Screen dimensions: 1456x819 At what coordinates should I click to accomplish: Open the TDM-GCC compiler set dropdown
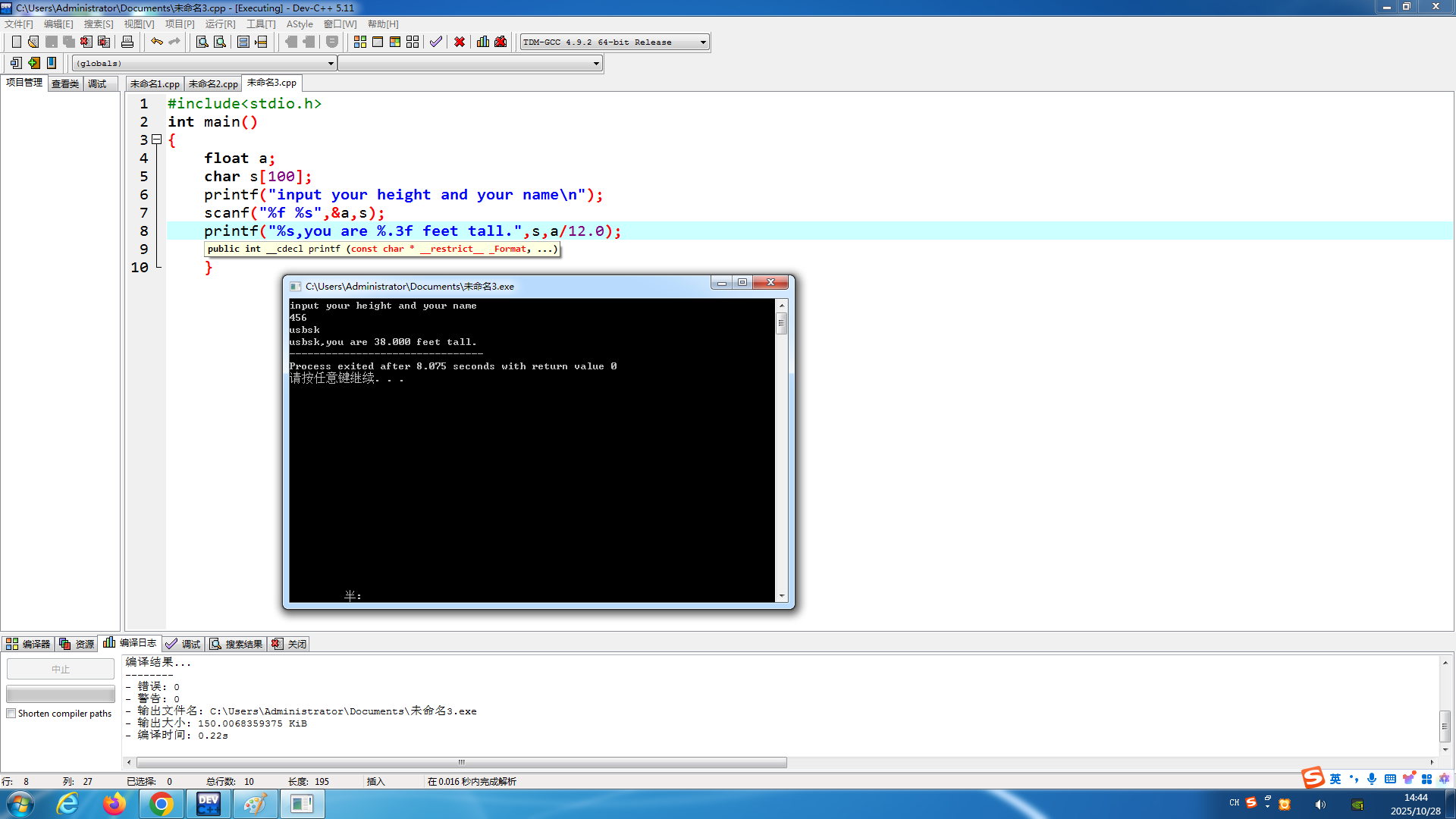[703, 42]
